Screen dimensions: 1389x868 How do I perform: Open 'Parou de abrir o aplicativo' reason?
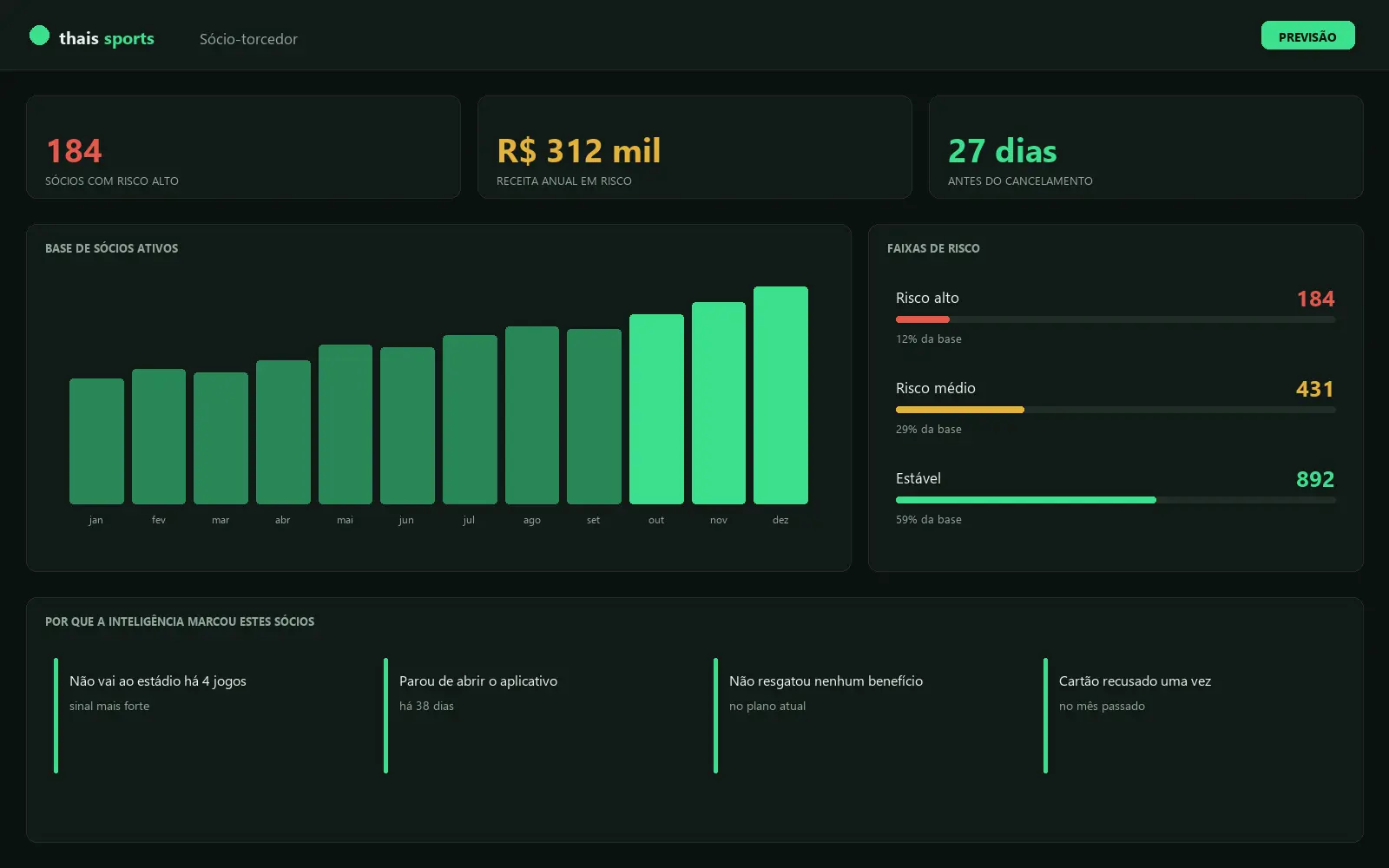(x=478, y=681)
